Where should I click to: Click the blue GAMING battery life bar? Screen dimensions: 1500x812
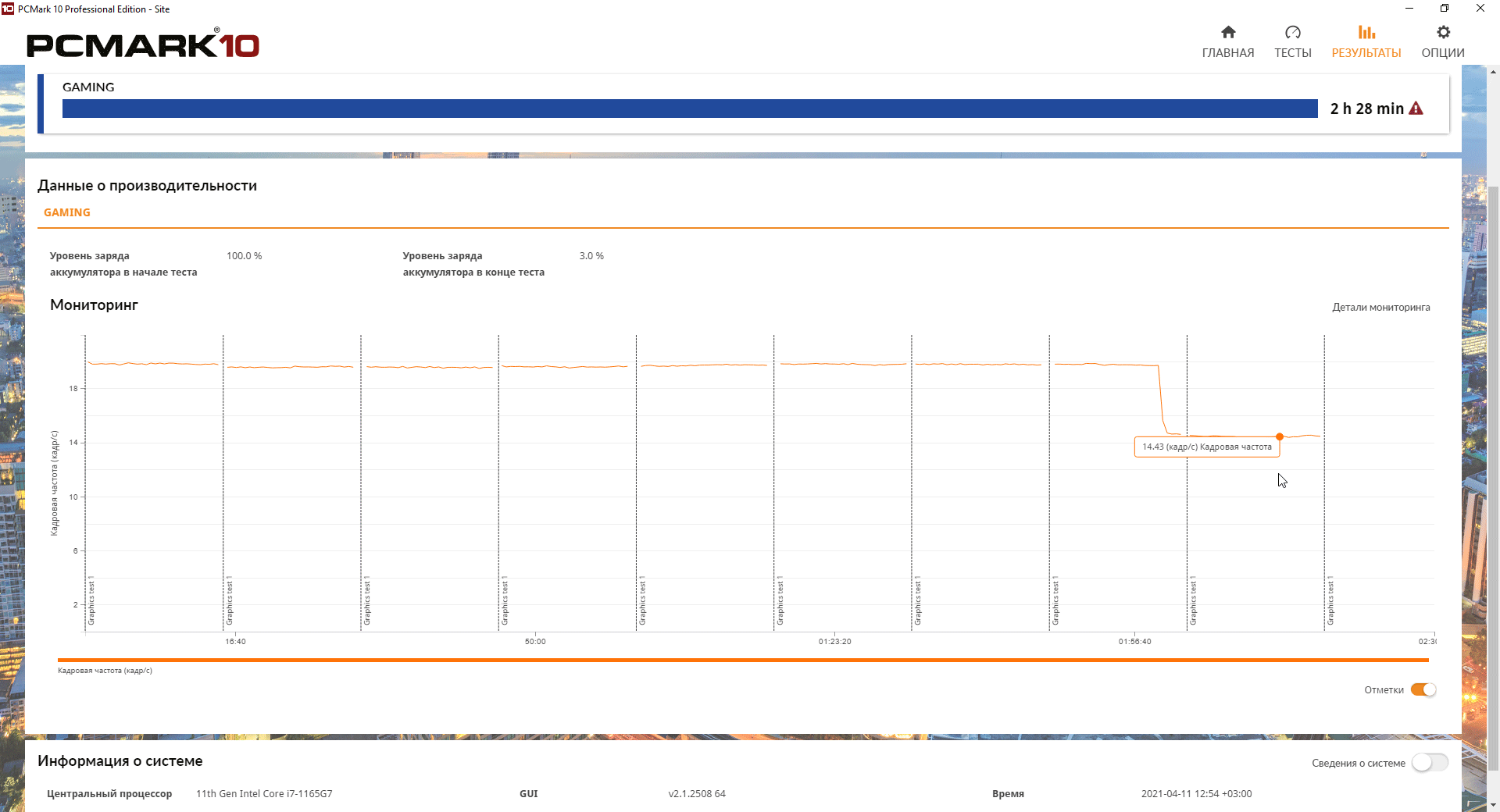tap(690, 109)
